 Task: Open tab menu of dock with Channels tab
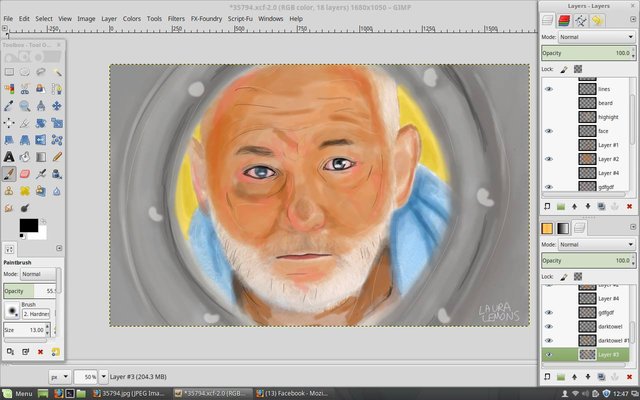click(x=633, y=20)
